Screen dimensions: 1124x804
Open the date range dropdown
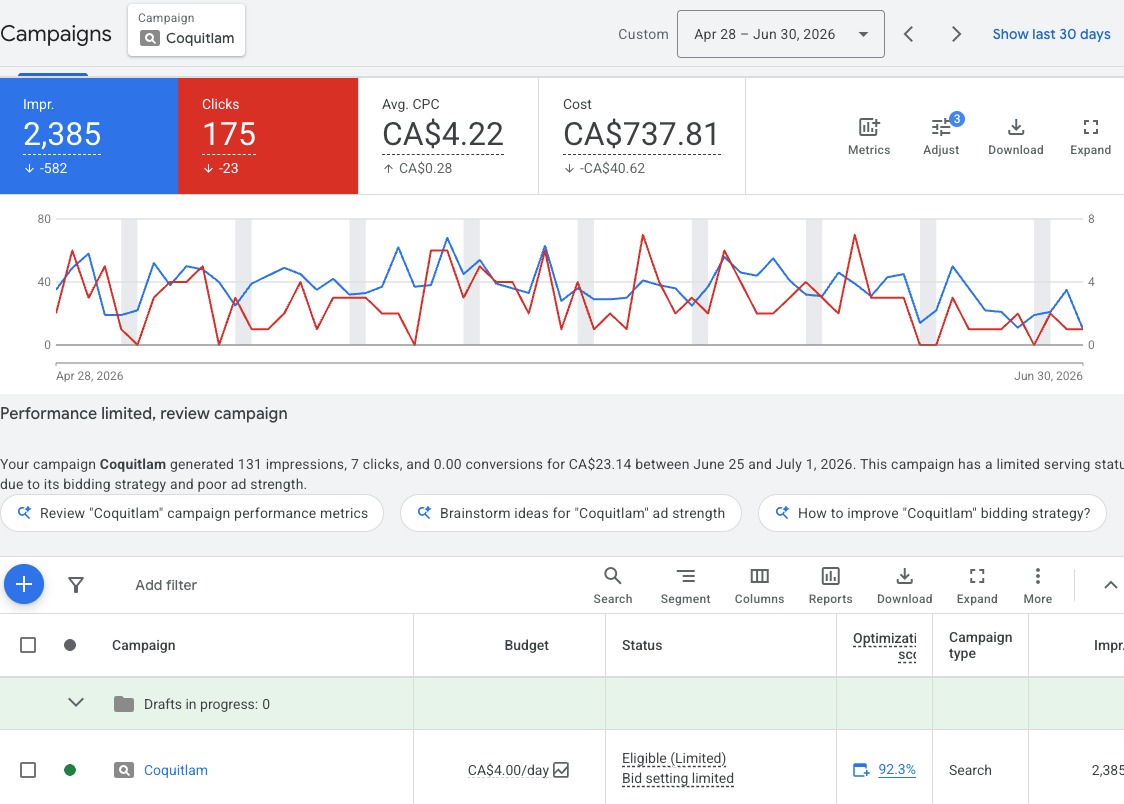[781, 34]
